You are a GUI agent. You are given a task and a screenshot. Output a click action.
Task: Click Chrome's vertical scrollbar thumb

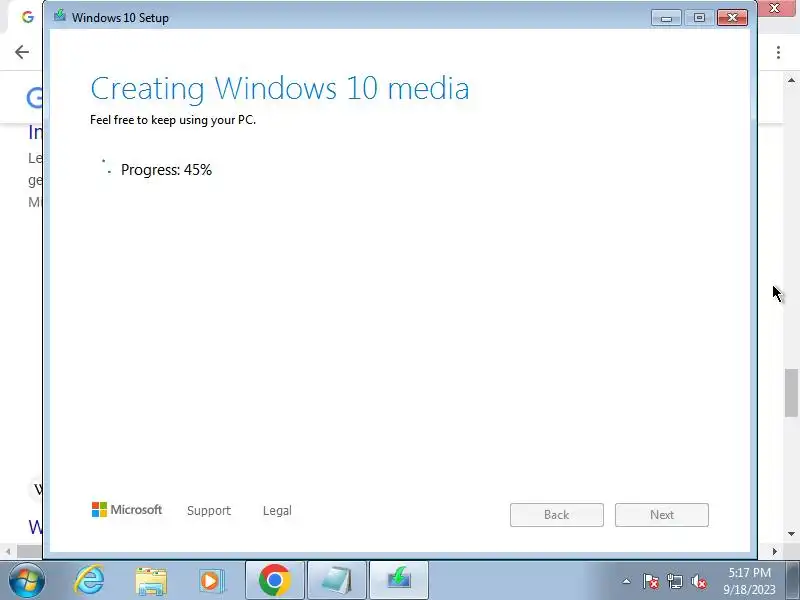click(x=791, y=392)
